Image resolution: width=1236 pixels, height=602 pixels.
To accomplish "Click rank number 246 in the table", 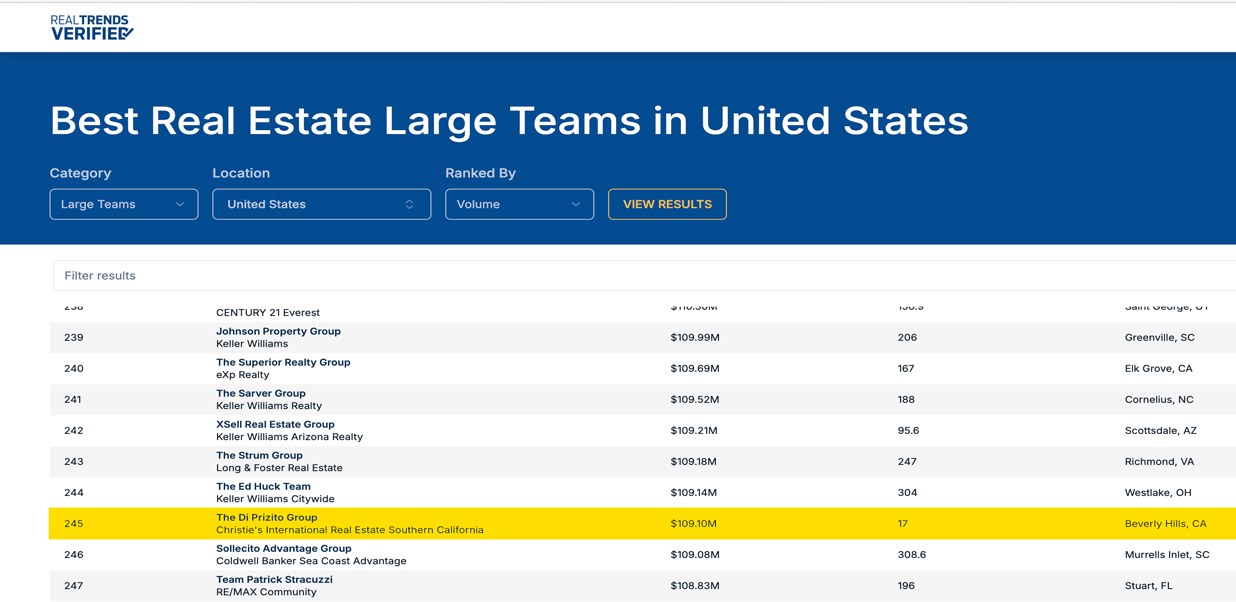I will coord(74,555).
